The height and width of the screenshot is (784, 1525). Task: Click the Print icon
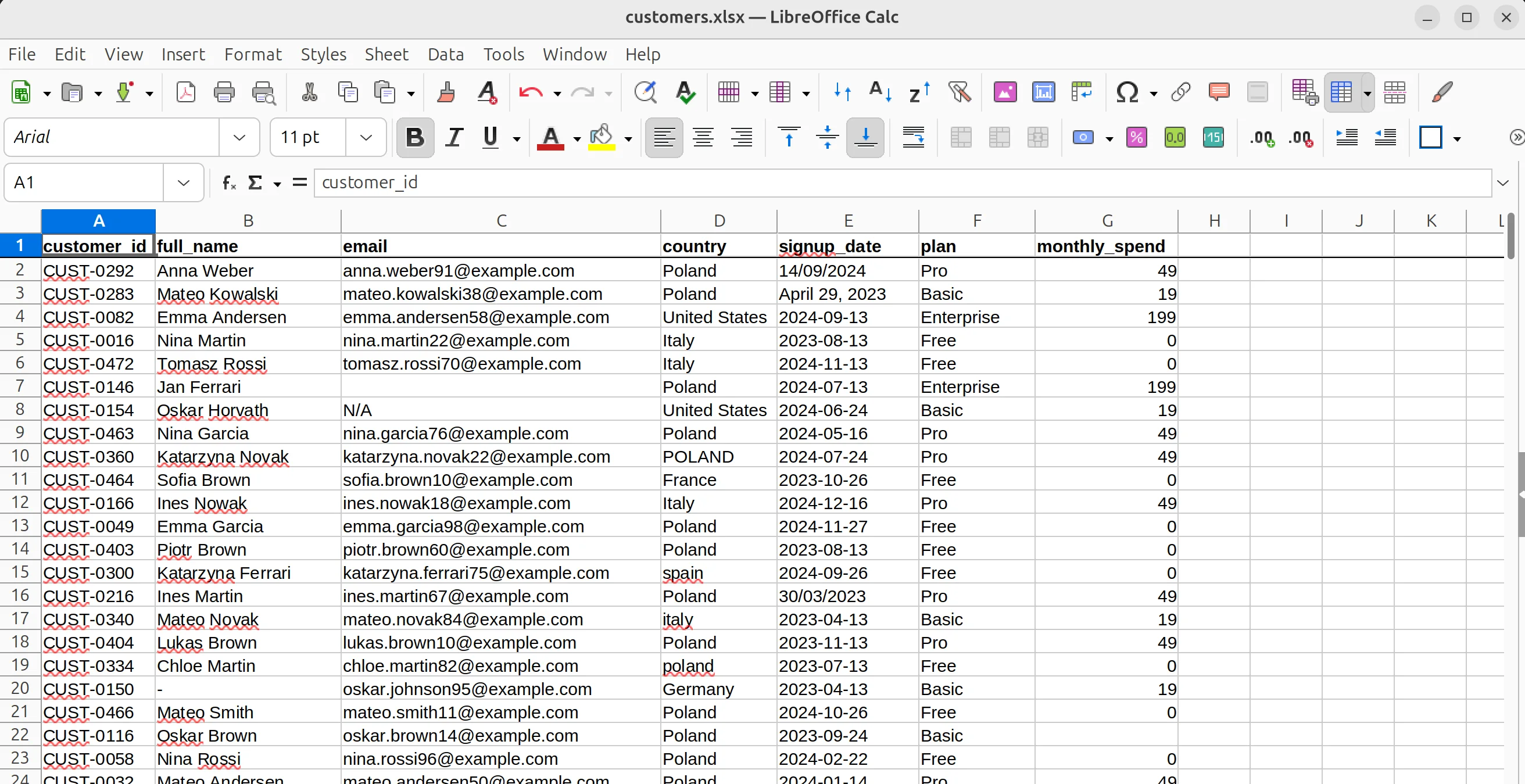click(224, 92)
